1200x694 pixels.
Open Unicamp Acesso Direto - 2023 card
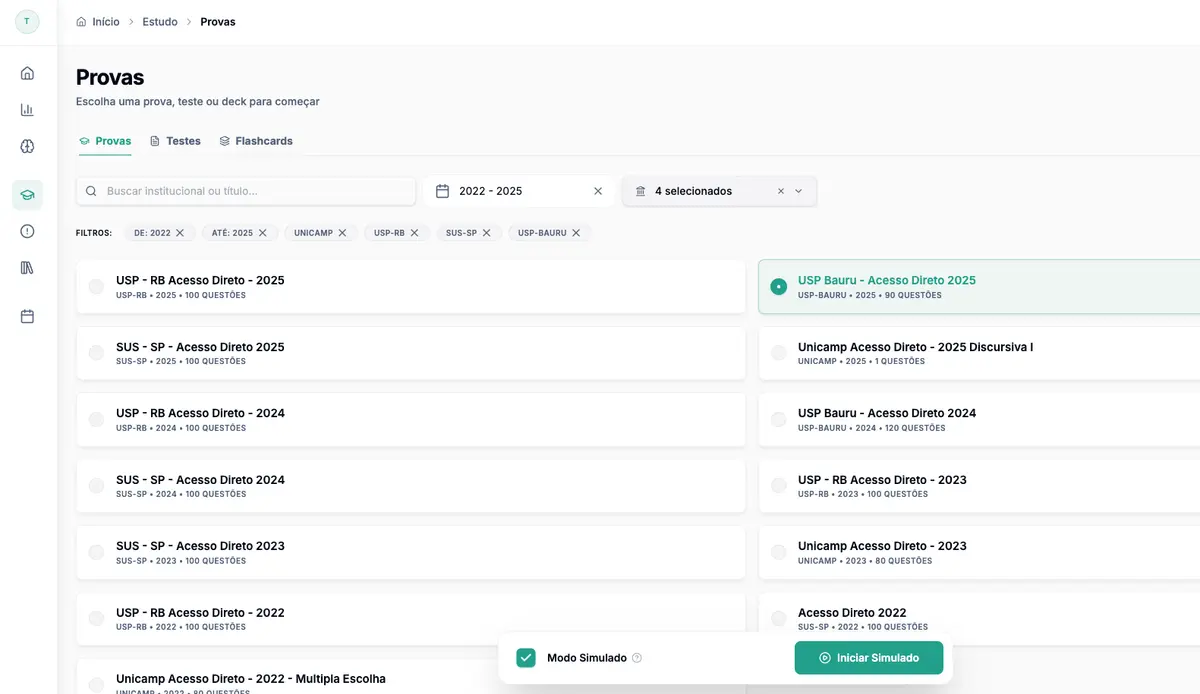click(979, 553)
